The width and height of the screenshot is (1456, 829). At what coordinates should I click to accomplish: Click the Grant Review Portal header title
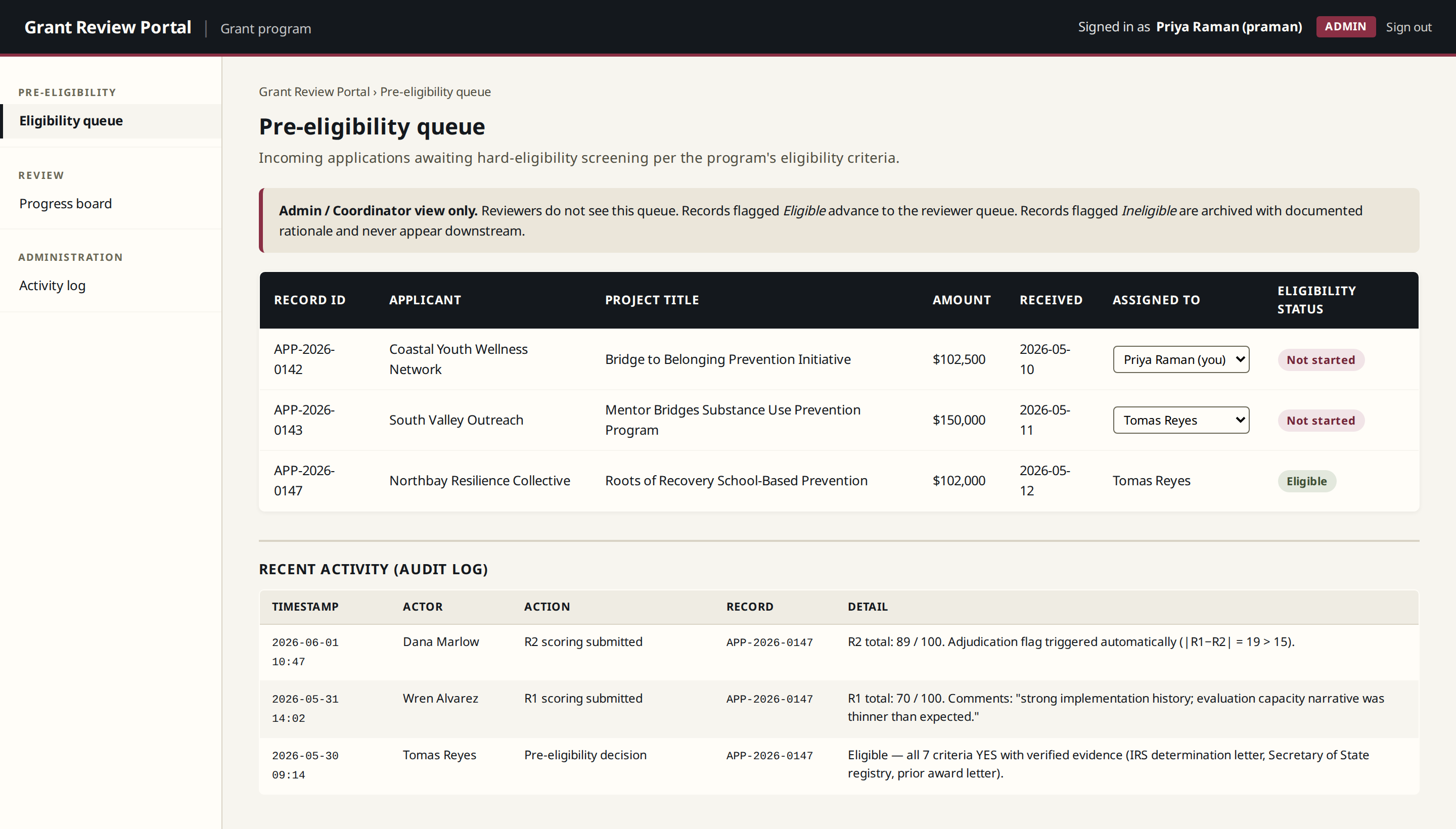(108, 27)
